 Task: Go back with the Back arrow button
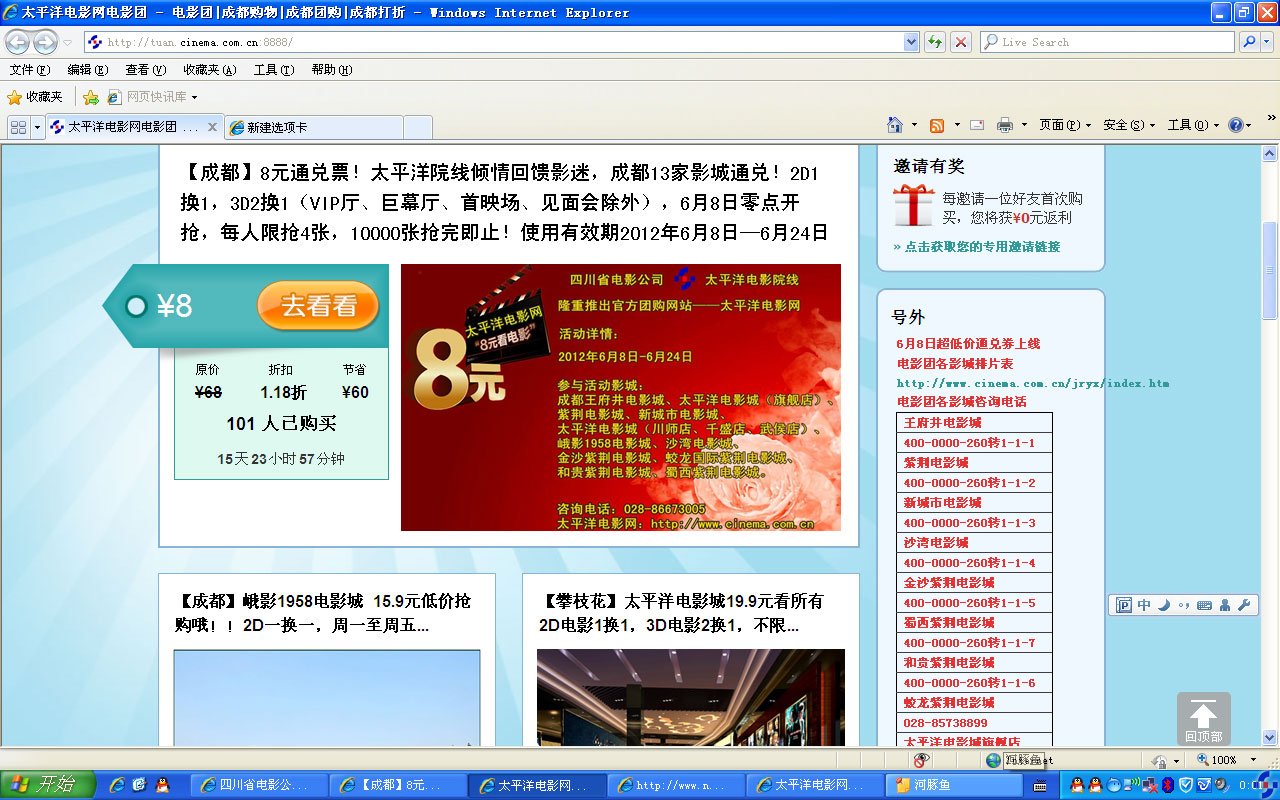[17, 42]
